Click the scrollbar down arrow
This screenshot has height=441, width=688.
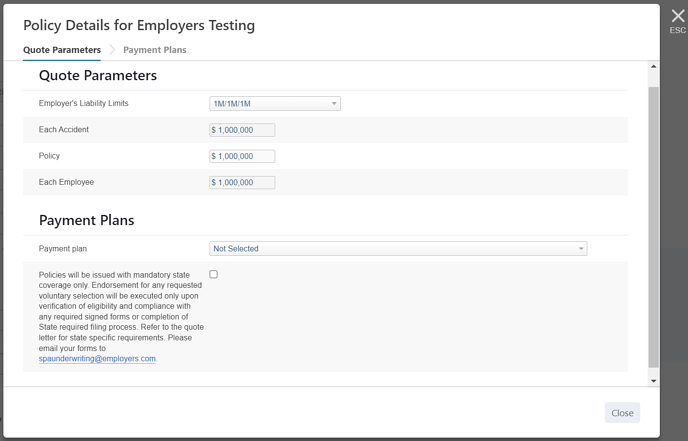coord(653,381)
